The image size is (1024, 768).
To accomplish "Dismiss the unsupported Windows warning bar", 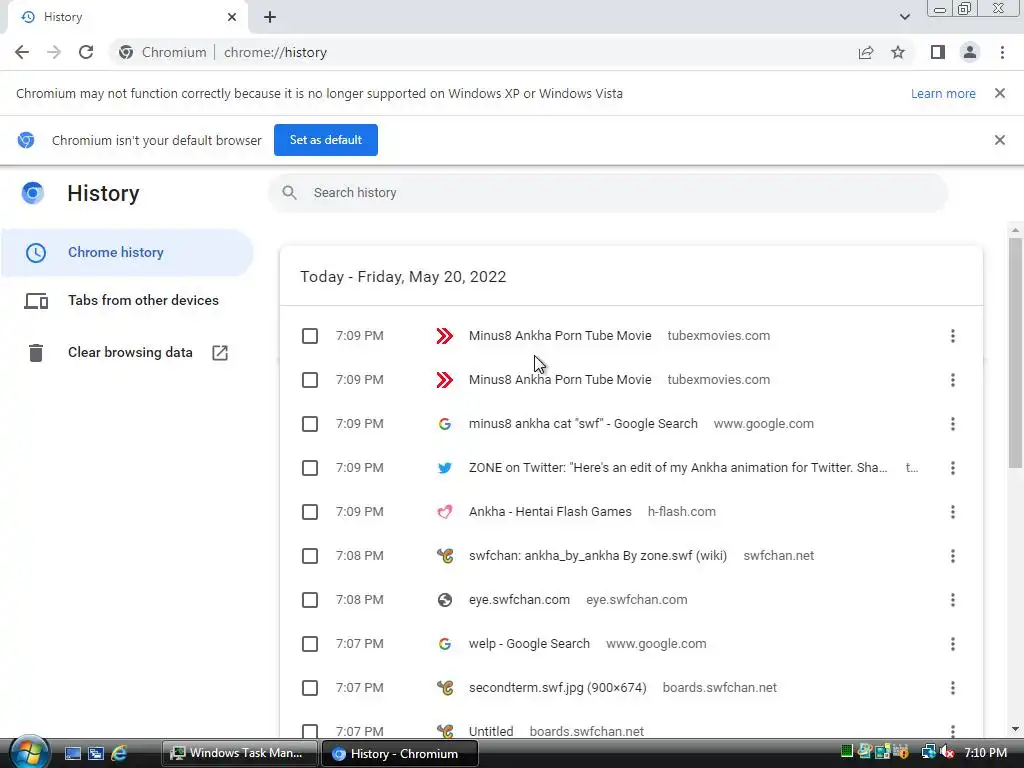I will tap(1000, 93).
